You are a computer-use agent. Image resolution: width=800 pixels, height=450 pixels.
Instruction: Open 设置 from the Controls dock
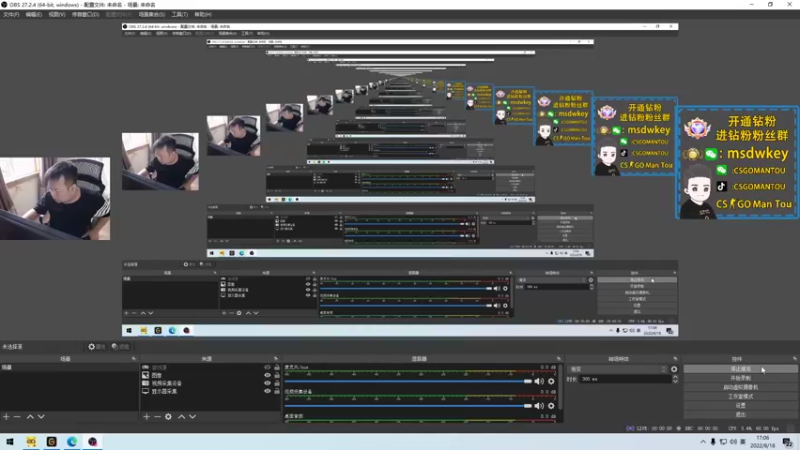(740, 406)
